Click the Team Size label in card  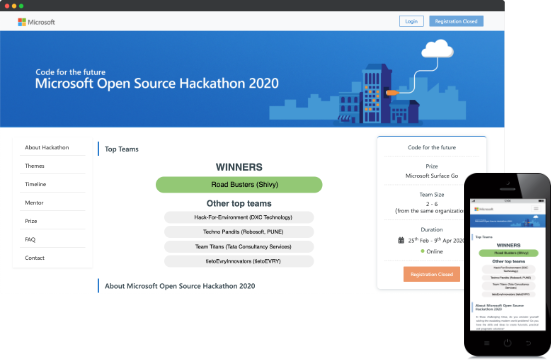(x=432, y=194)
